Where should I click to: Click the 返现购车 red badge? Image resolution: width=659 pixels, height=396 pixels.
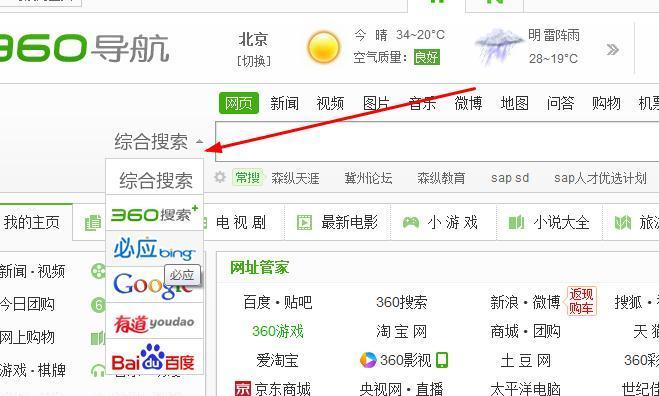(581, 301)
